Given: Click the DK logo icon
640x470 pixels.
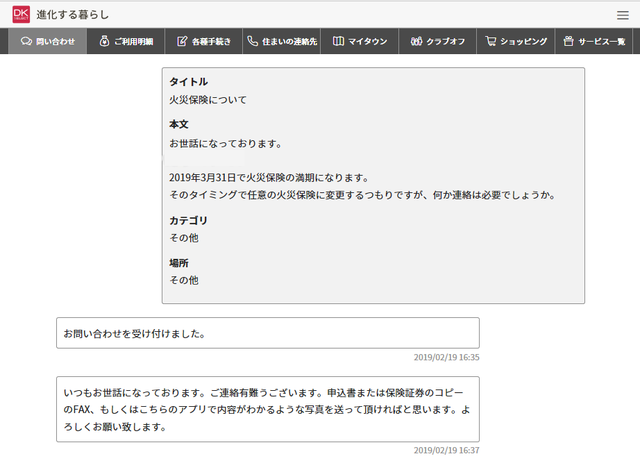Looking at the screenshot, I should (21, 14).
